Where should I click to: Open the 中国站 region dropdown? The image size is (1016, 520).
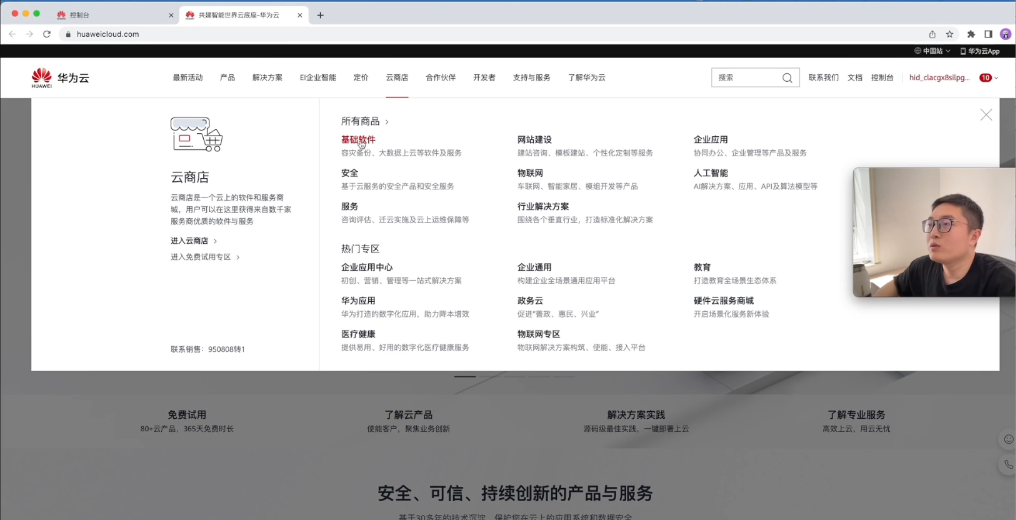pos(932,51)
